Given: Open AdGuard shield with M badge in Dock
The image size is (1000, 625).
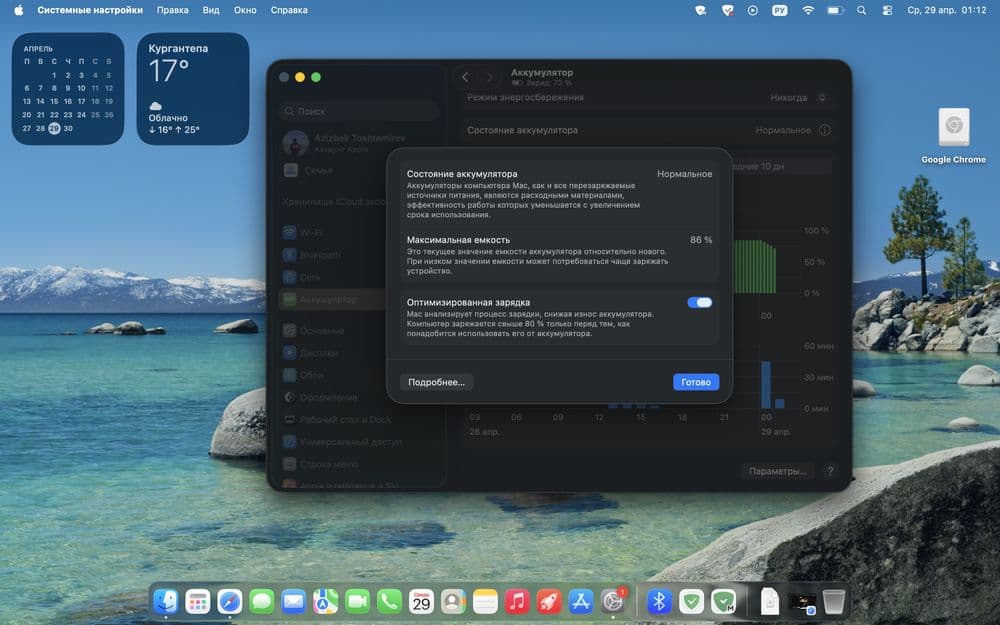Looking at the screenshot, I should (x=723, y=601).
